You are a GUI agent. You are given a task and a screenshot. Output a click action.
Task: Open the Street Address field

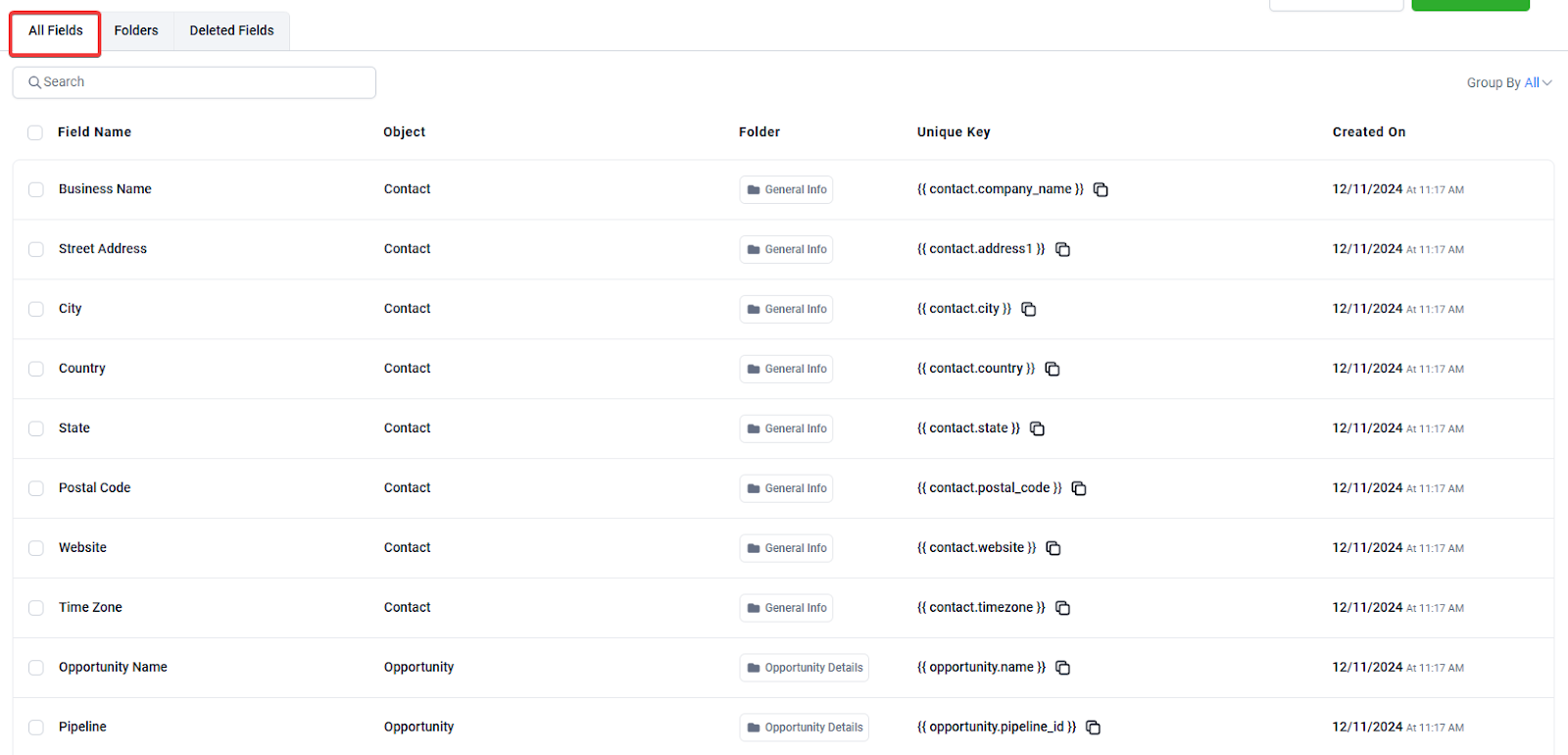pos(103,249)
